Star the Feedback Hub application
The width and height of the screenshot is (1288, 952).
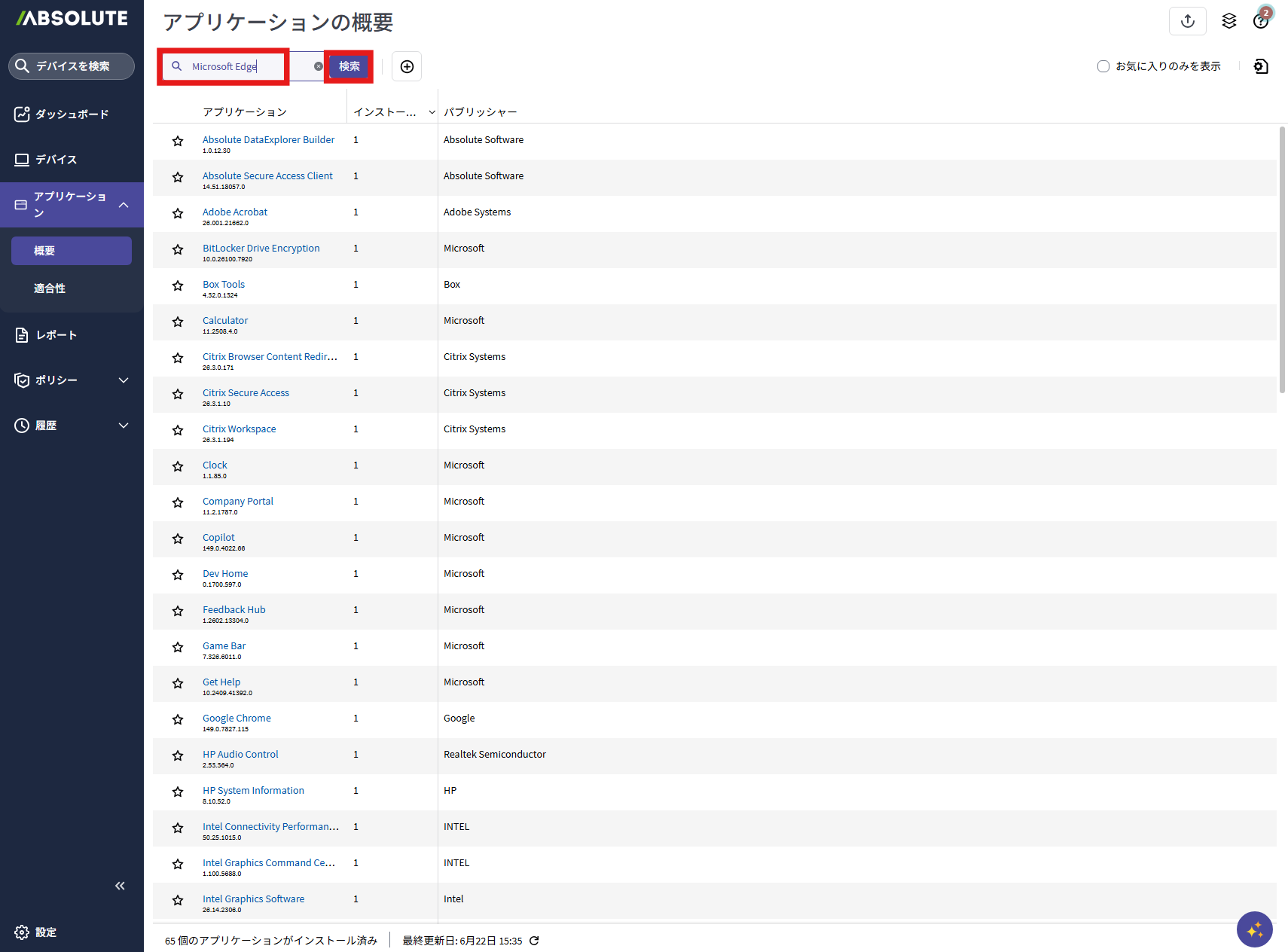point(178,611)
